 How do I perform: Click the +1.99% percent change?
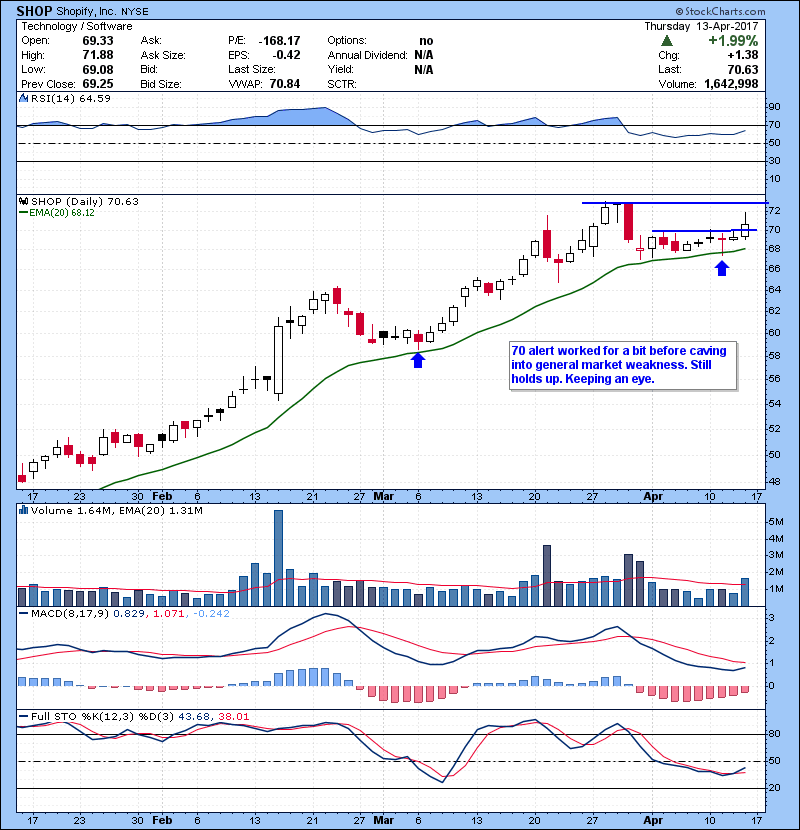tap(733, 41)
